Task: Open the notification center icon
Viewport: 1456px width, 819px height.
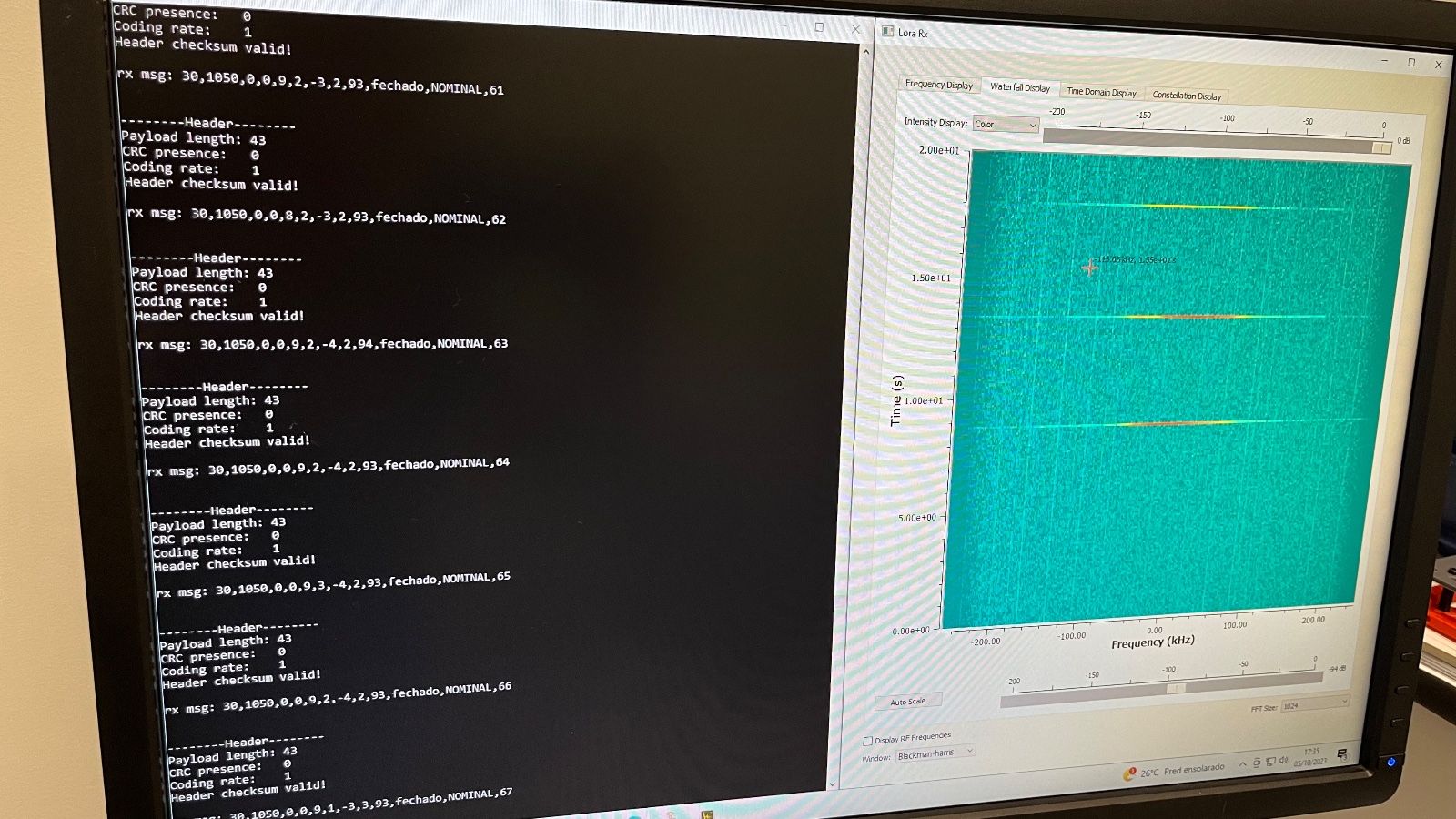Action: pyautogui.click(x=1342, y=753)
